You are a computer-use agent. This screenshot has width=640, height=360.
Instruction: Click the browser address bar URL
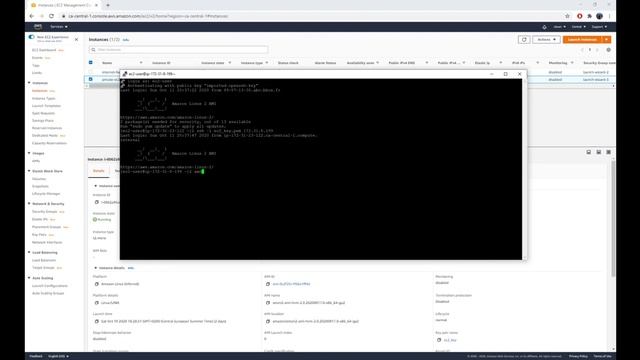[x=148, y=16]
